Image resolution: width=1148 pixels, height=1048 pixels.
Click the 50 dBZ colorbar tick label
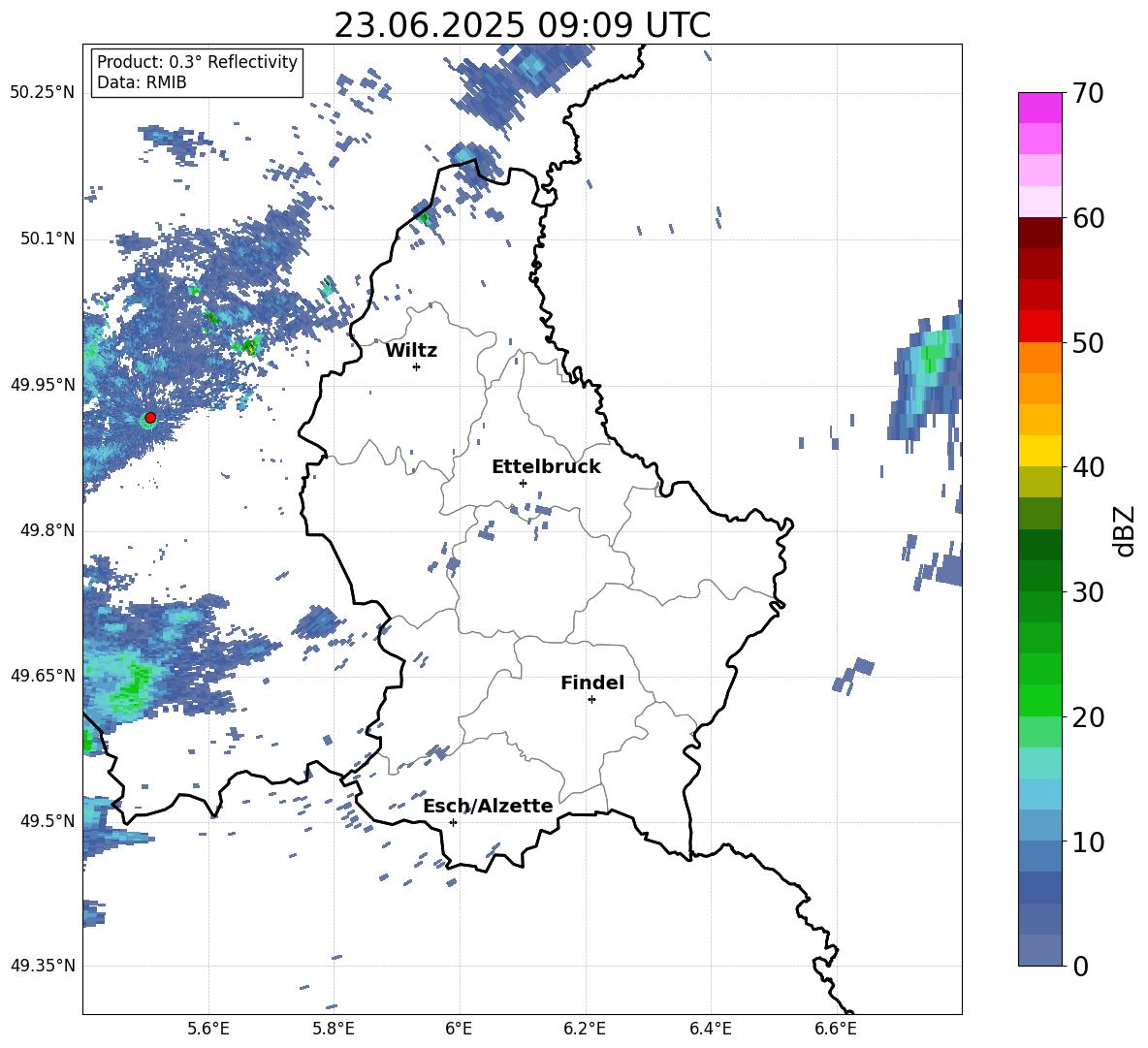[x=1087, y=343]
